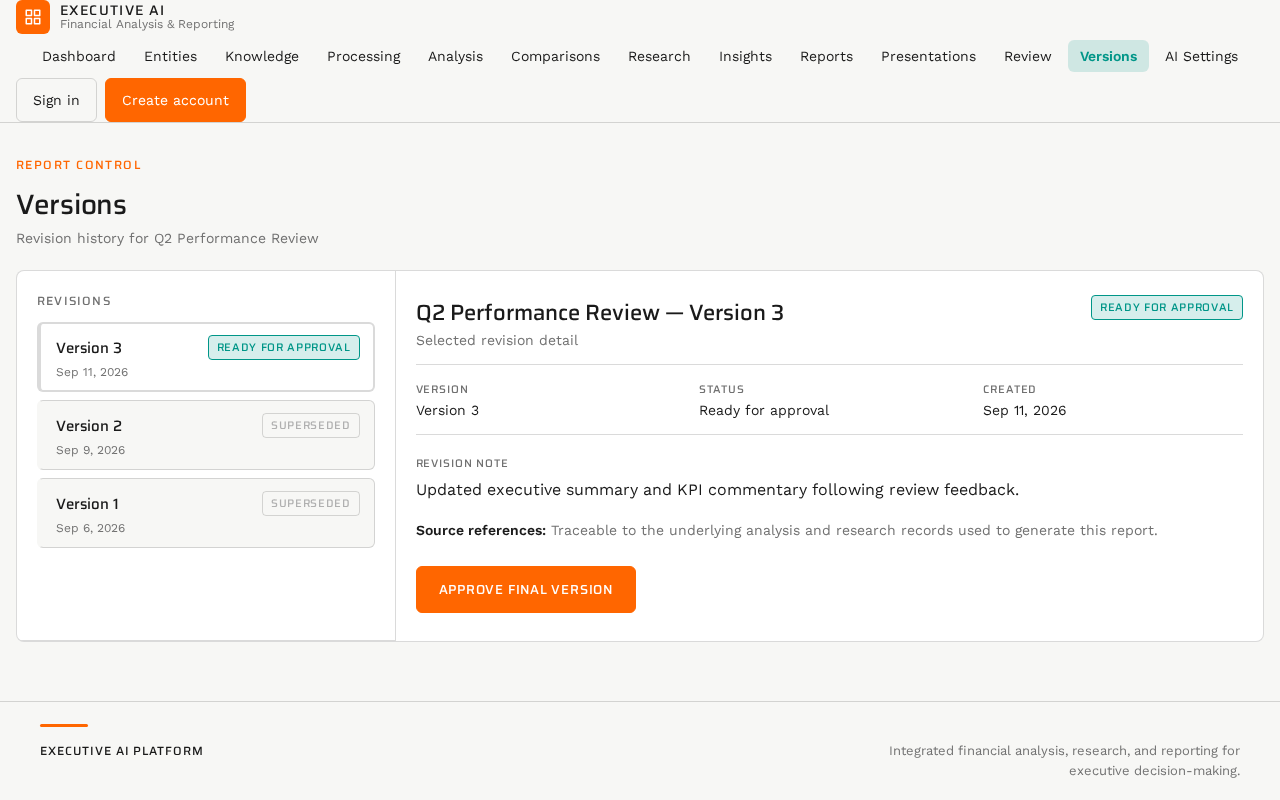This screenshot has height=800, width=1280.
Task: Click the Sign in button
Action: [56, 100]
